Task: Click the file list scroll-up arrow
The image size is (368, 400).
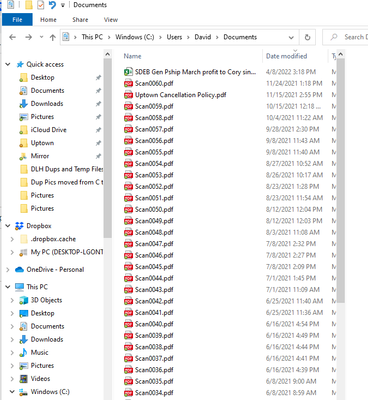Action: pos(340,54)
